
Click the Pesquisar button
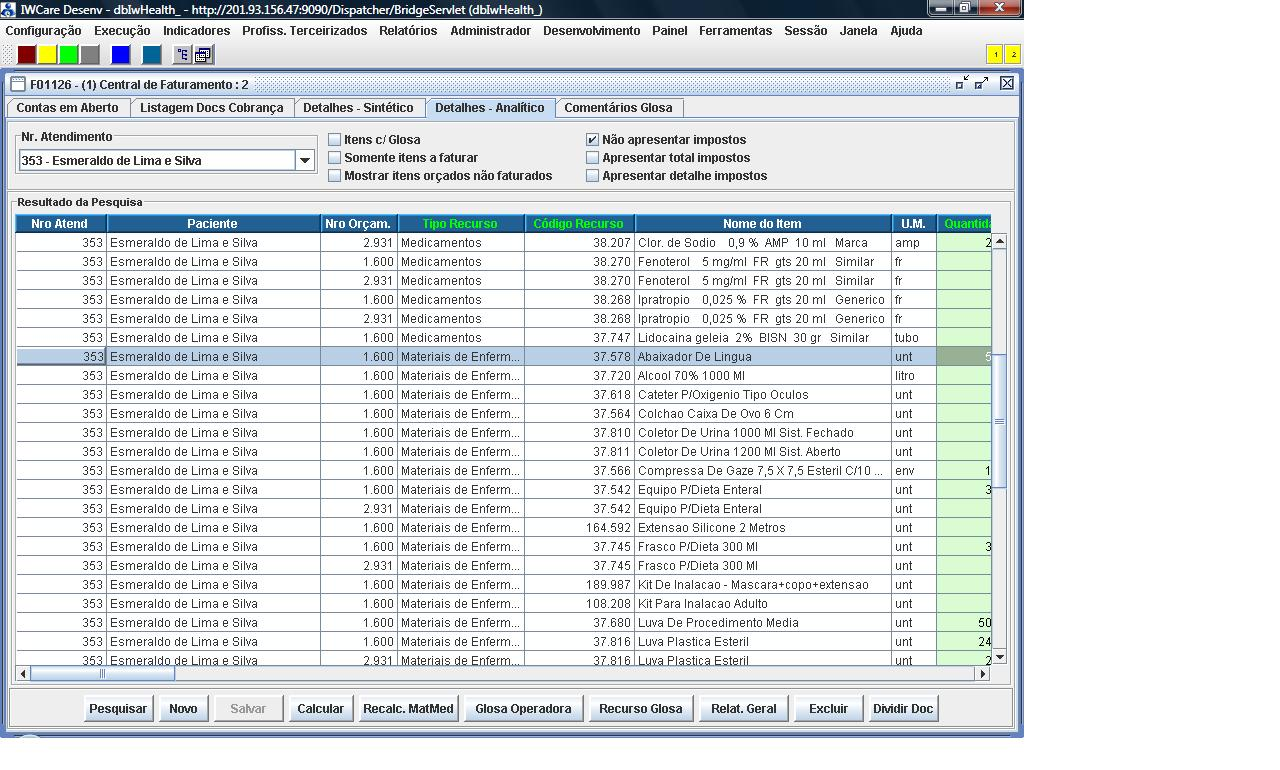click(x=118, y=709)
